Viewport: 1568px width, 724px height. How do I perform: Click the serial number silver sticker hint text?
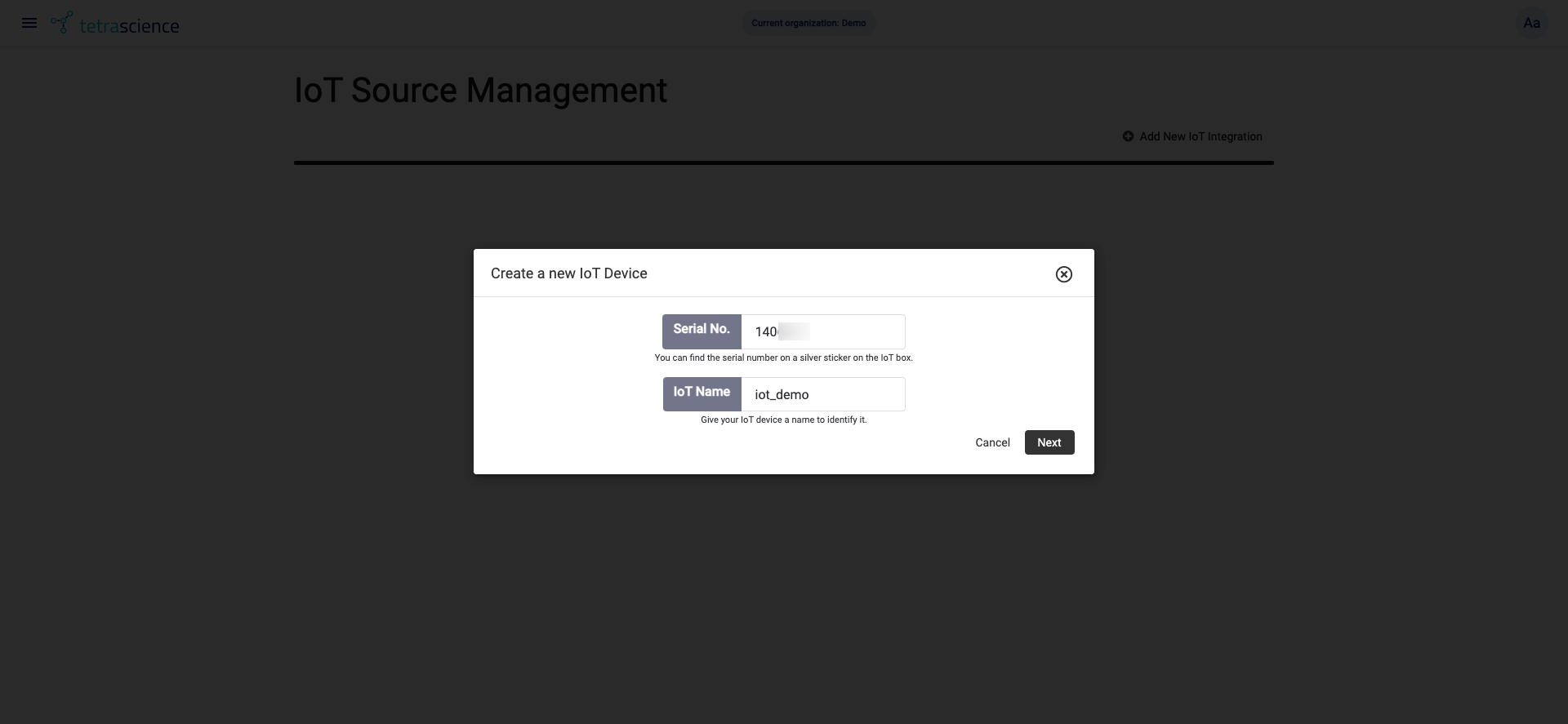(x=784, y=358)
